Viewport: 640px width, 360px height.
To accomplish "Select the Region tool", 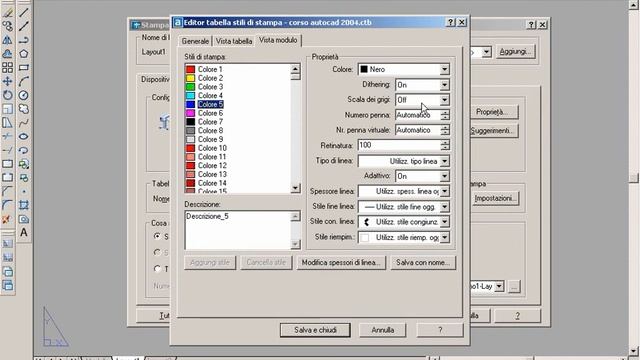I will [24, 219].
